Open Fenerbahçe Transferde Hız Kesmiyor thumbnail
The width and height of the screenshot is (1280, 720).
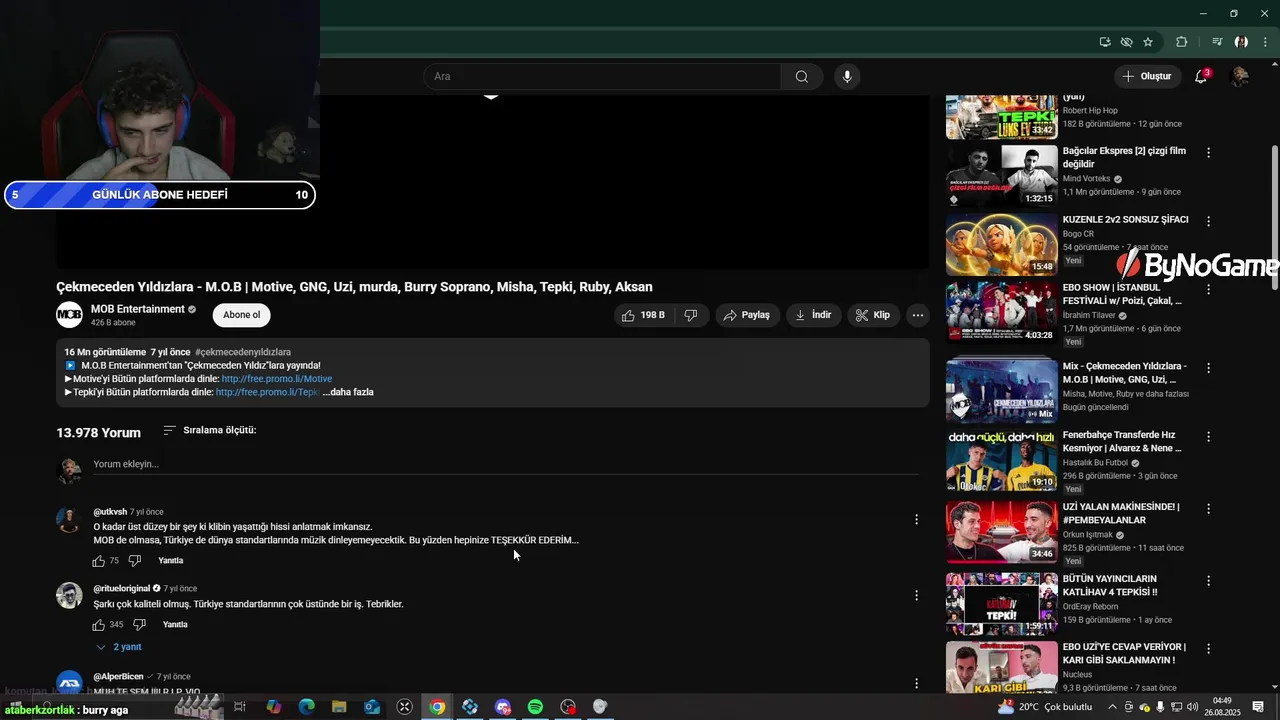tap(1001, 460)
